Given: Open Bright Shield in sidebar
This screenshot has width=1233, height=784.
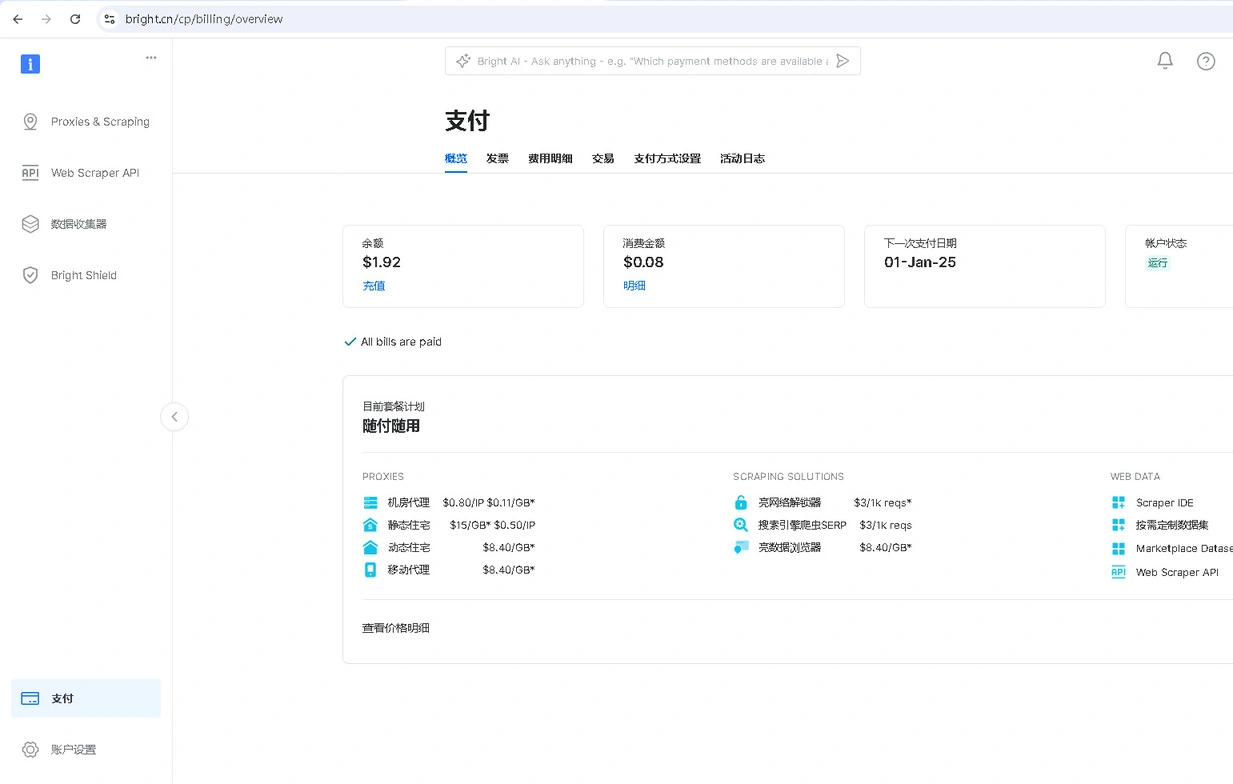Looking at the screenshot, I should point(86,275).
